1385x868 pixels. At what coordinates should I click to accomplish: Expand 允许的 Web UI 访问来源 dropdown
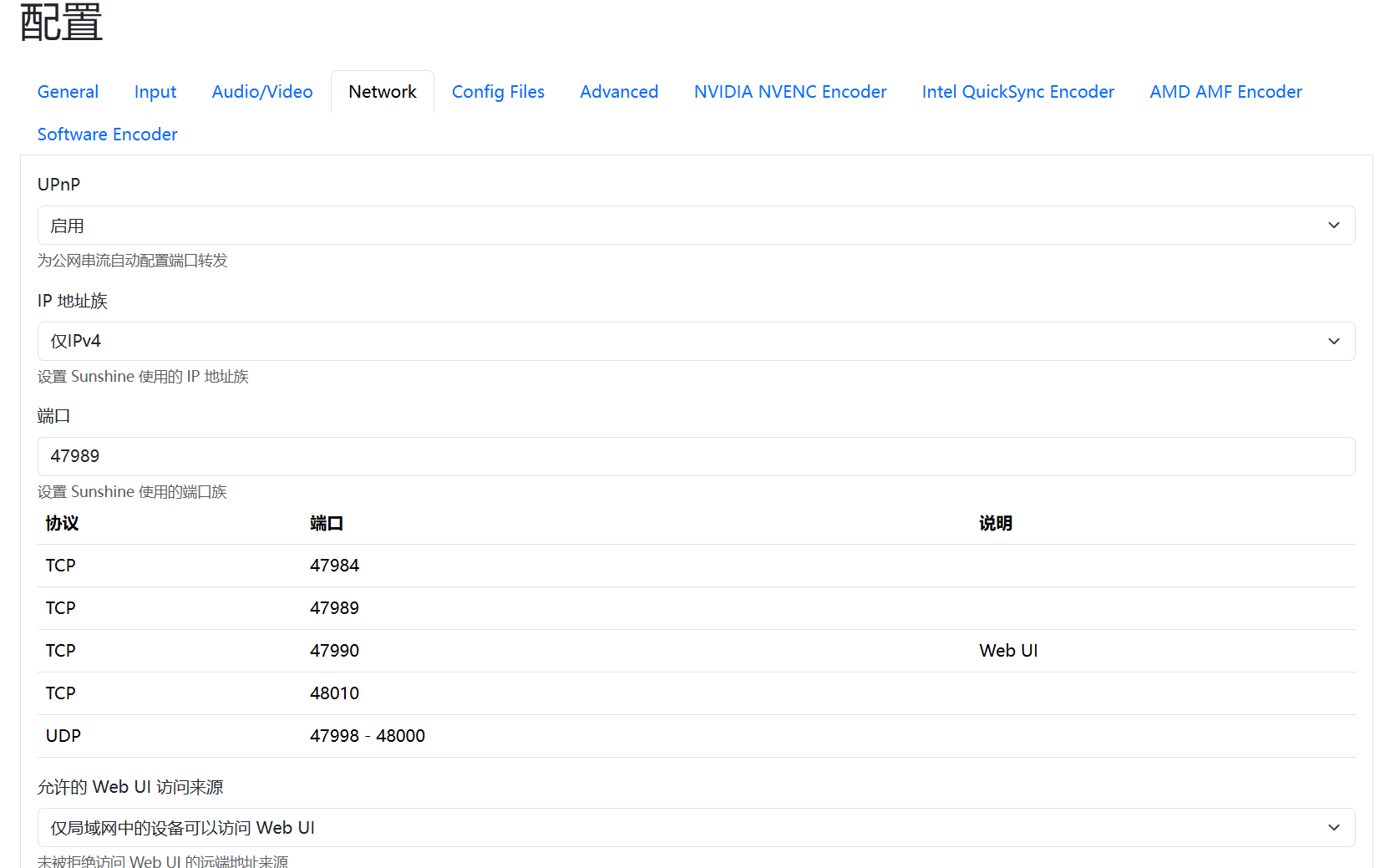[695, 828]
